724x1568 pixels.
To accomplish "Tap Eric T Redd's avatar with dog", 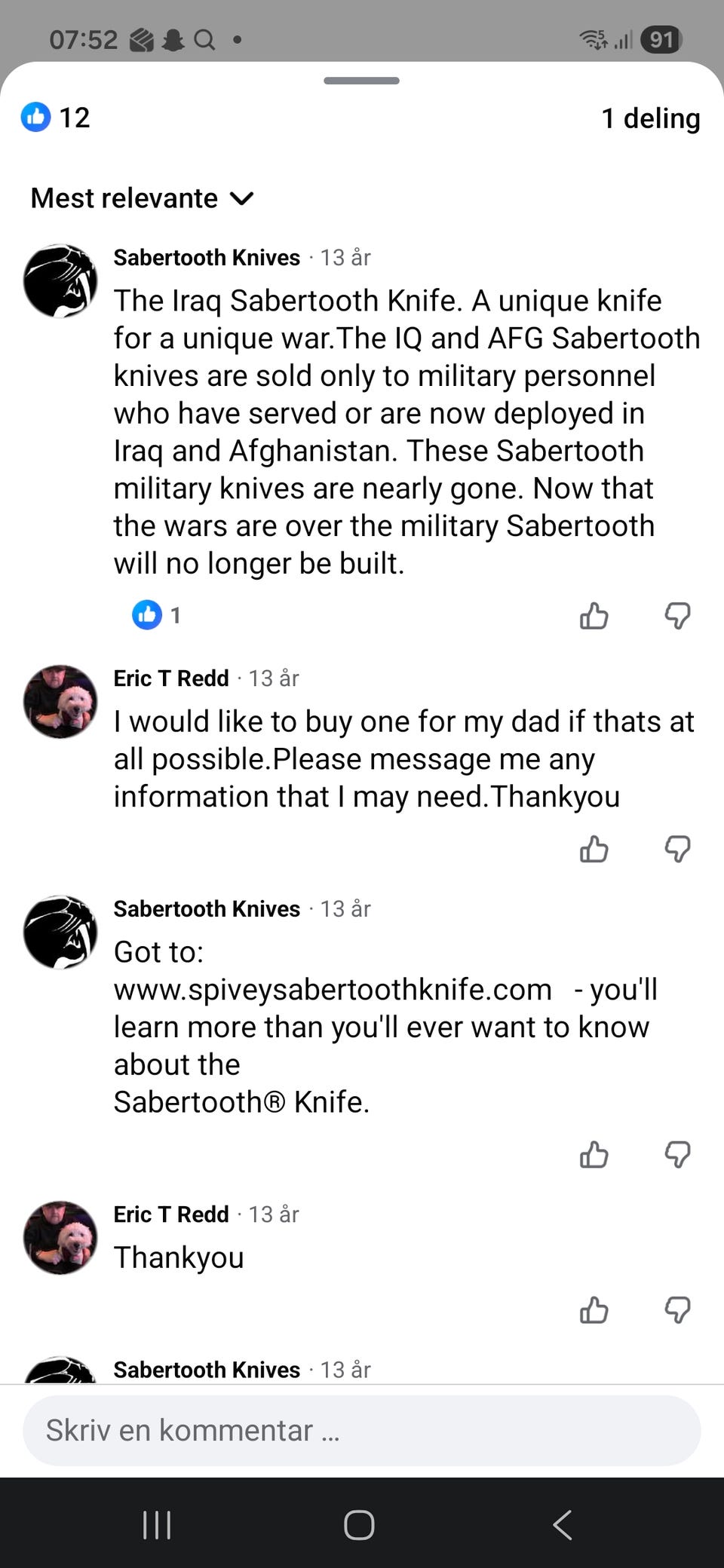I will pos(60,702).
